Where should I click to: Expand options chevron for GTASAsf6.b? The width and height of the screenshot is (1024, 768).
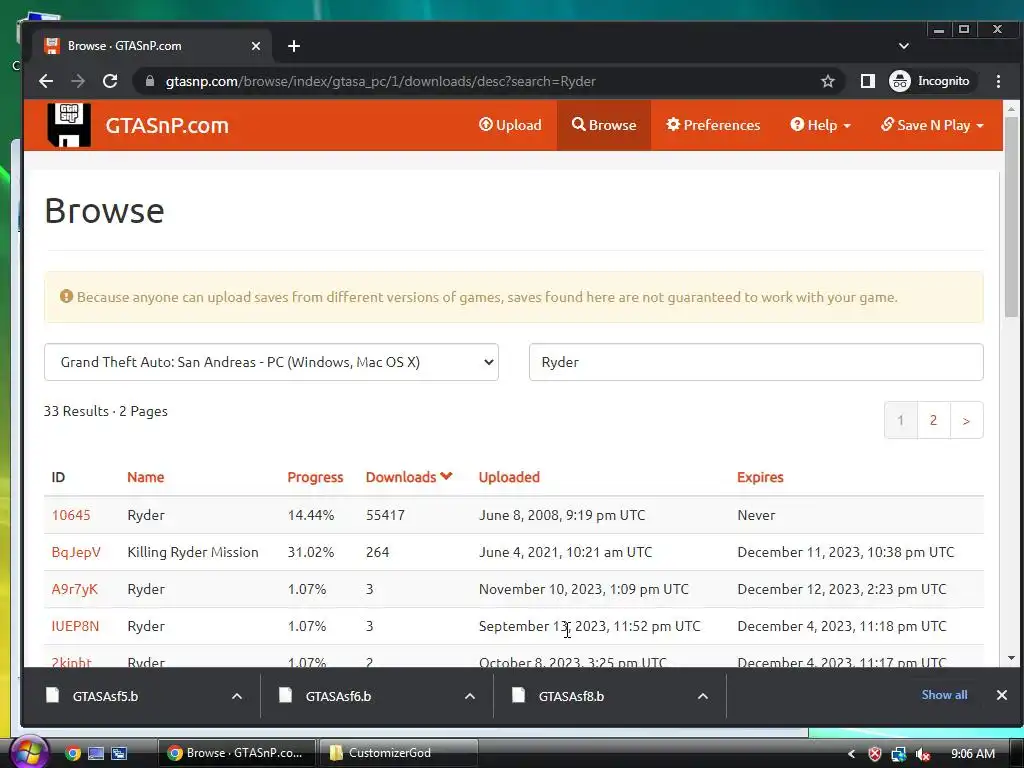470,696
